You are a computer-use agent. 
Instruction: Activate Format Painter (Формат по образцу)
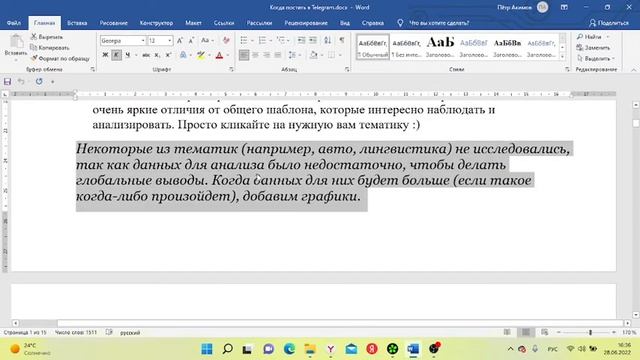pyautogui.click(x=60, y=58)
